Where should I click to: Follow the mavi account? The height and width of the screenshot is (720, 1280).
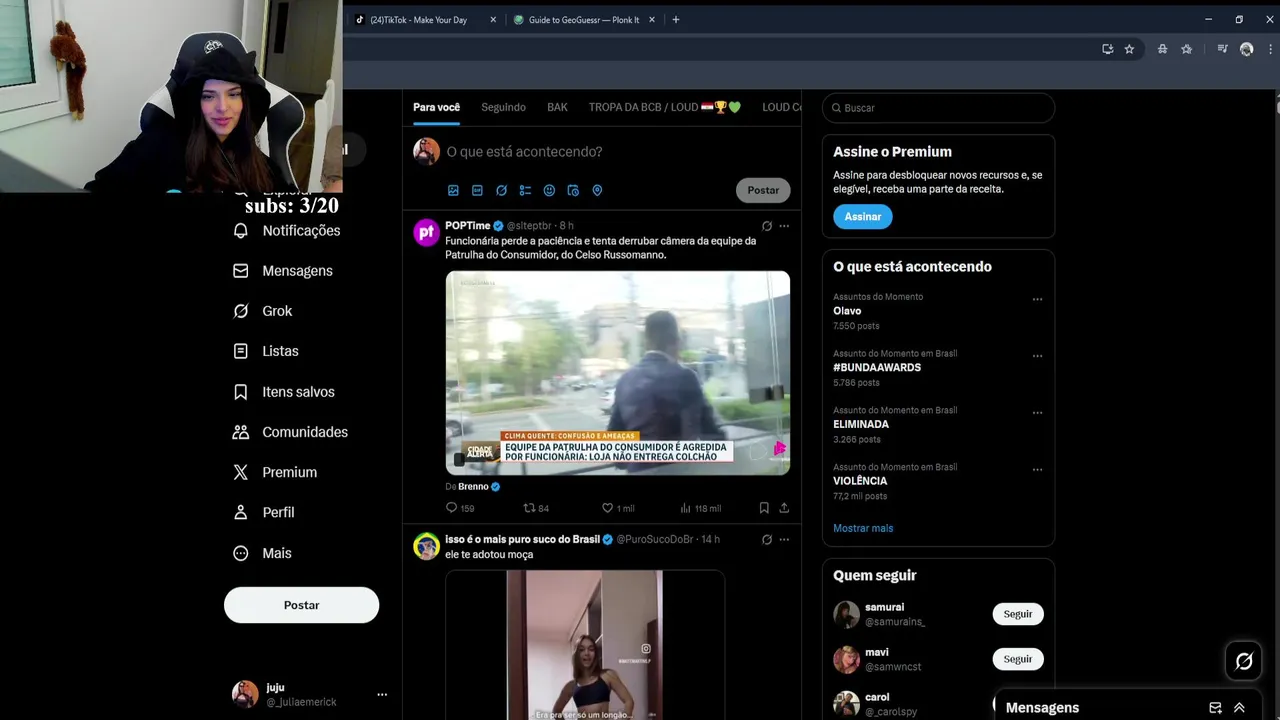click(1018, 659)
